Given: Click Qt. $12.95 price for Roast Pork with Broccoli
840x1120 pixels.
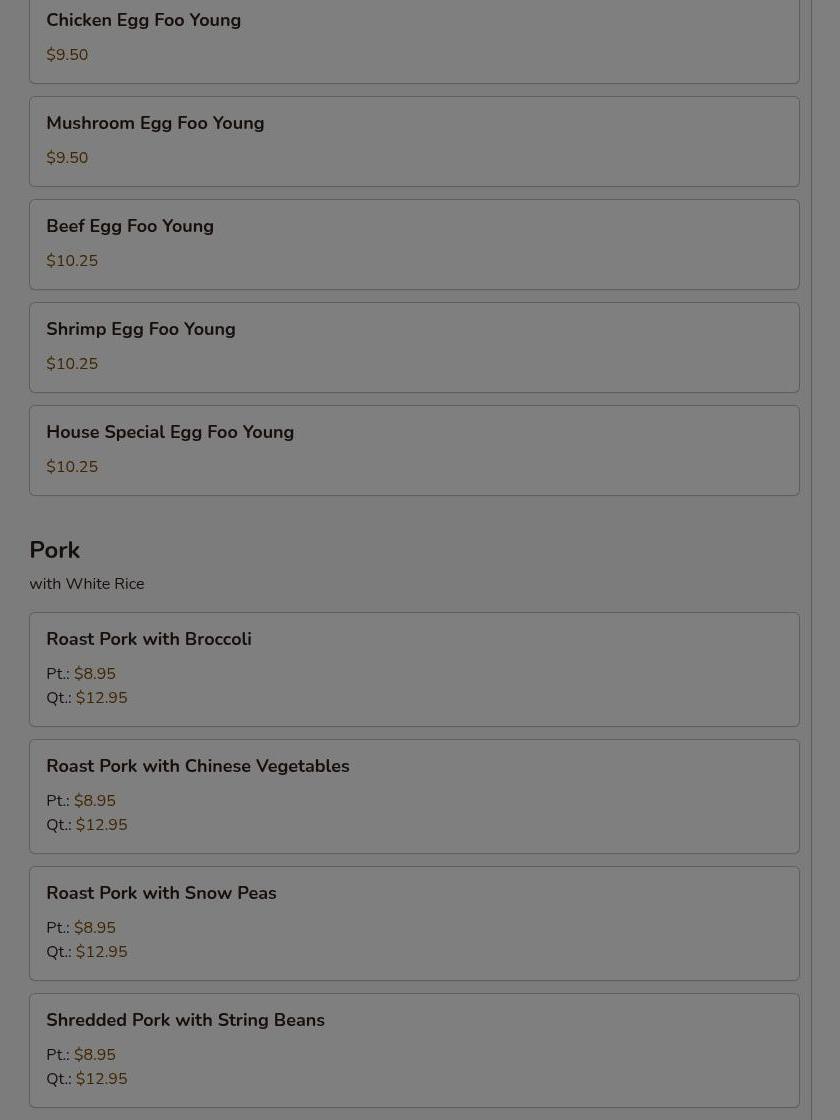Looking at the screenshot, I should pyautogui.click(x=87, y=698).
